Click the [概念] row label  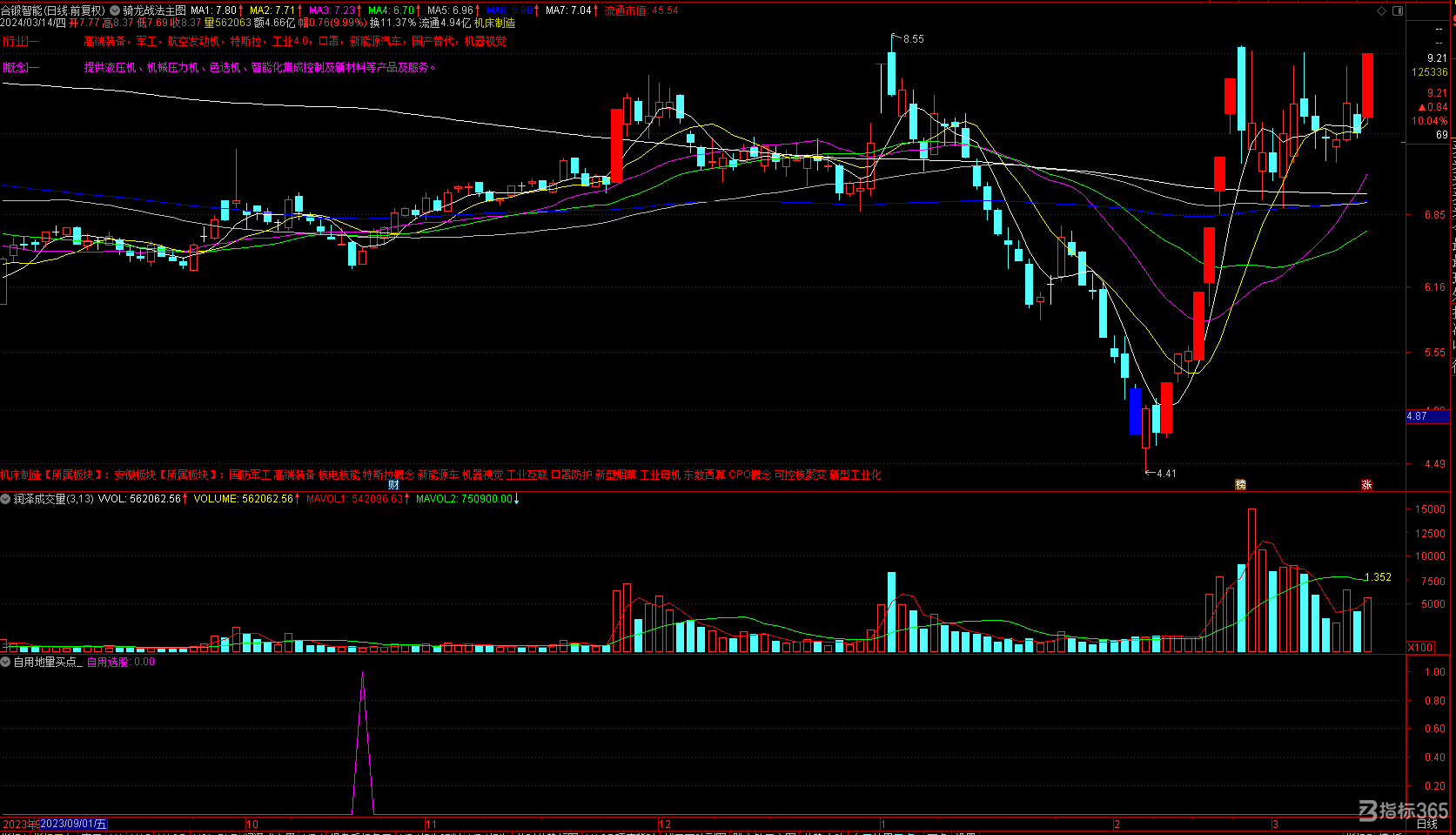pos(19,67)
